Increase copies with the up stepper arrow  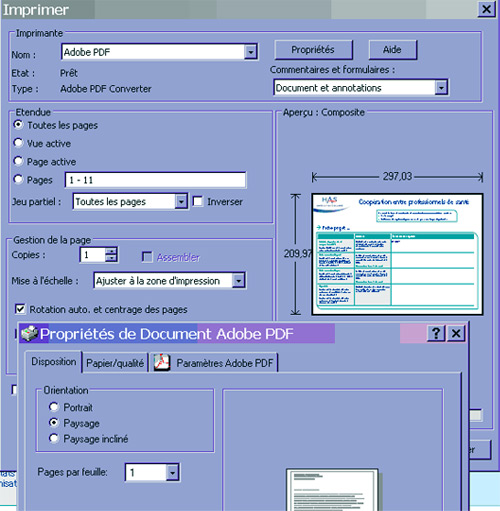[x=111, y=251]
